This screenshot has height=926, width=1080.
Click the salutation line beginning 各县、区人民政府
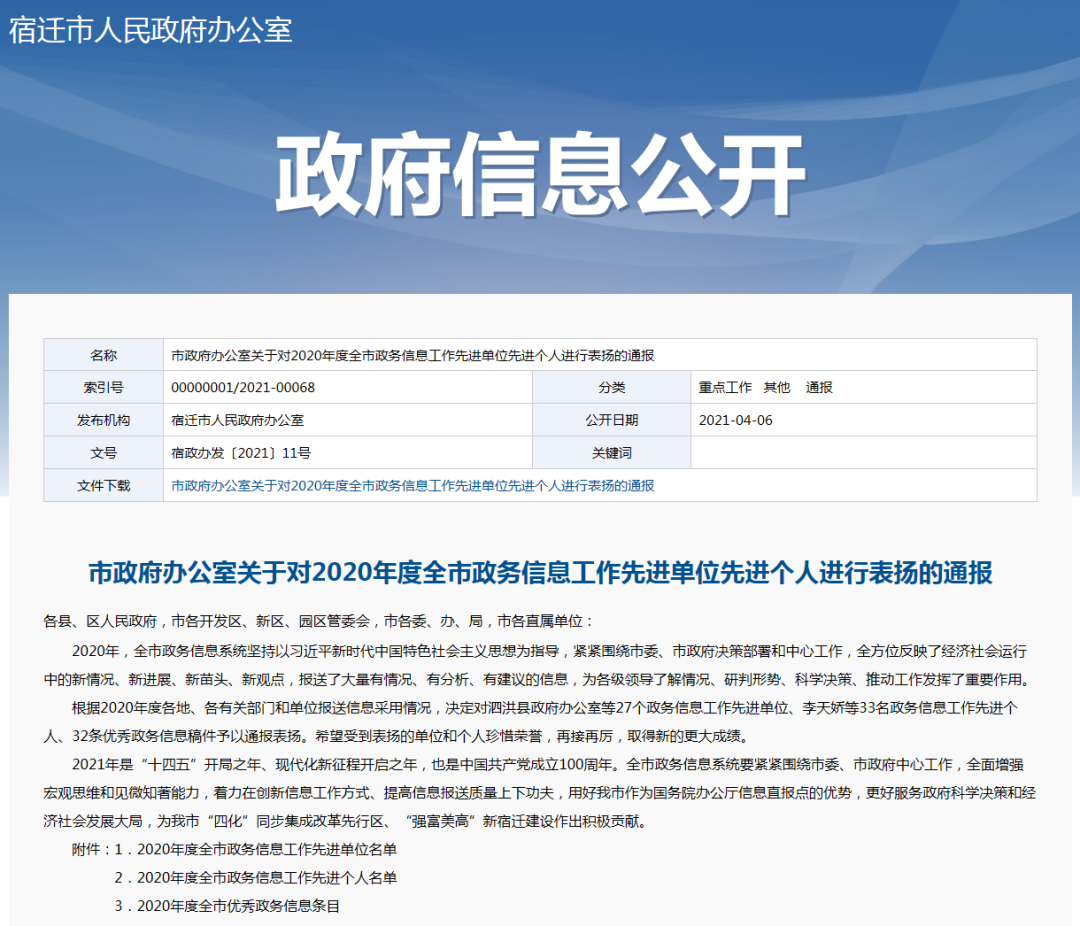(318, 621)
